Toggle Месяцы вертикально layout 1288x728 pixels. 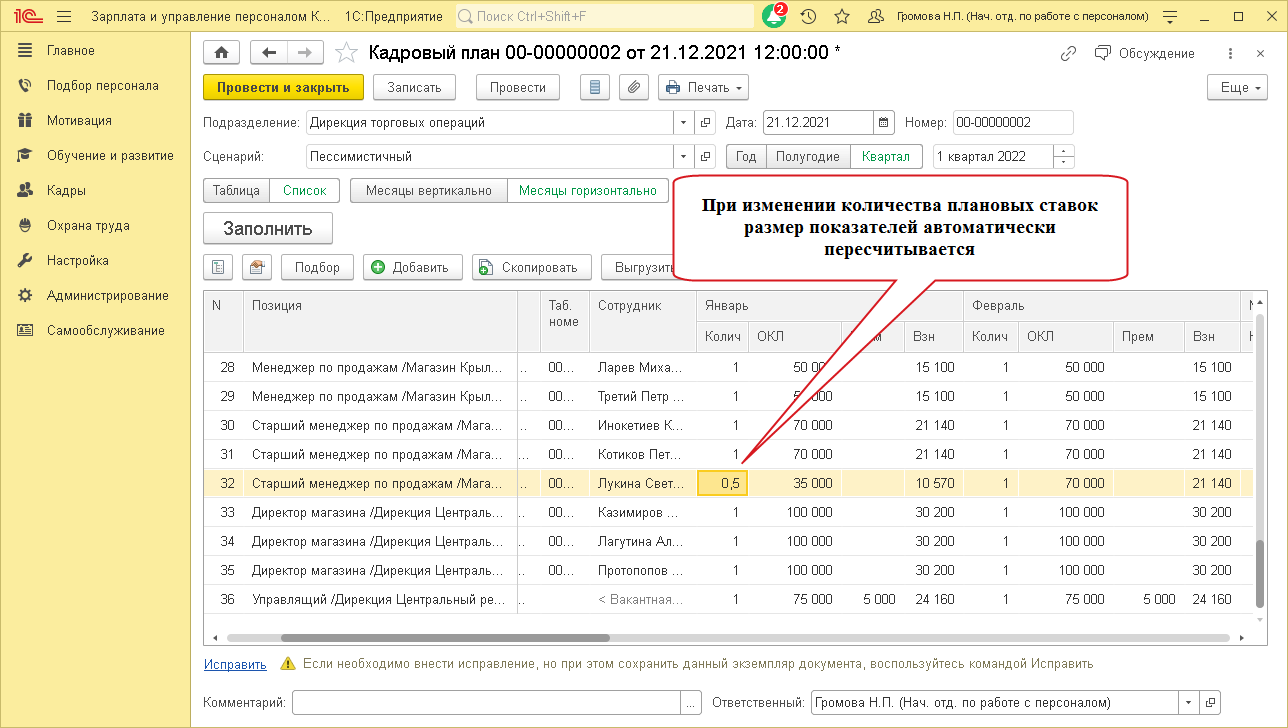click(429, 190)
